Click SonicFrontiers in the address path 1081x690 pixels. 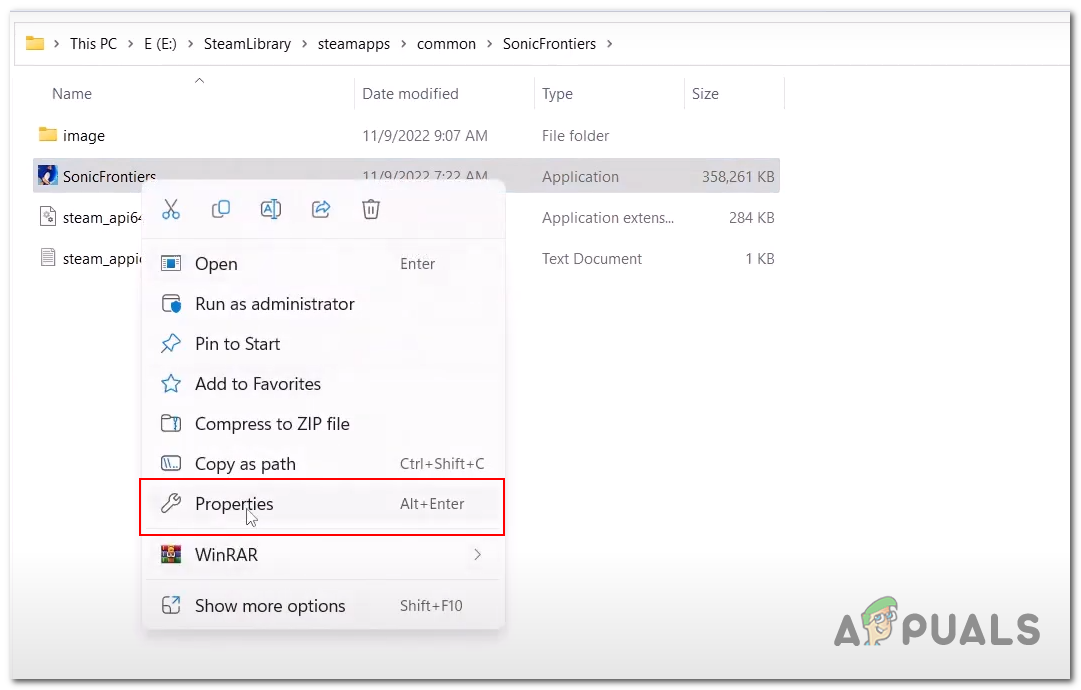click(549, 44)
